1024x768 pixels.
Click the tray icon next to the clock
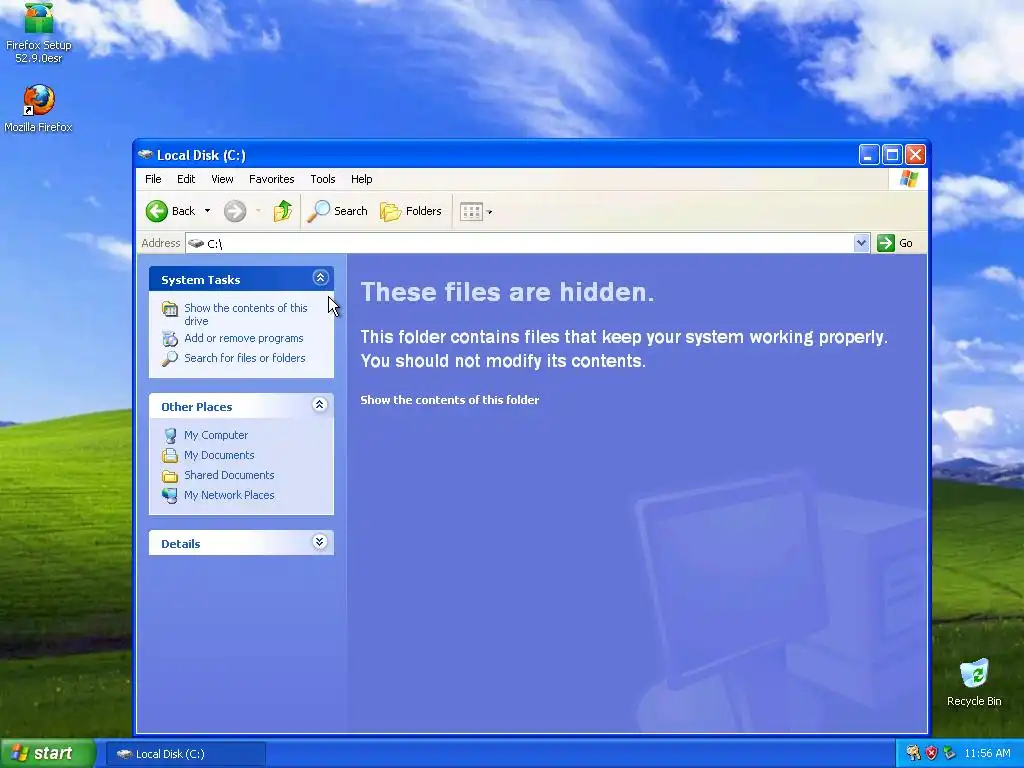coord(950,753)
